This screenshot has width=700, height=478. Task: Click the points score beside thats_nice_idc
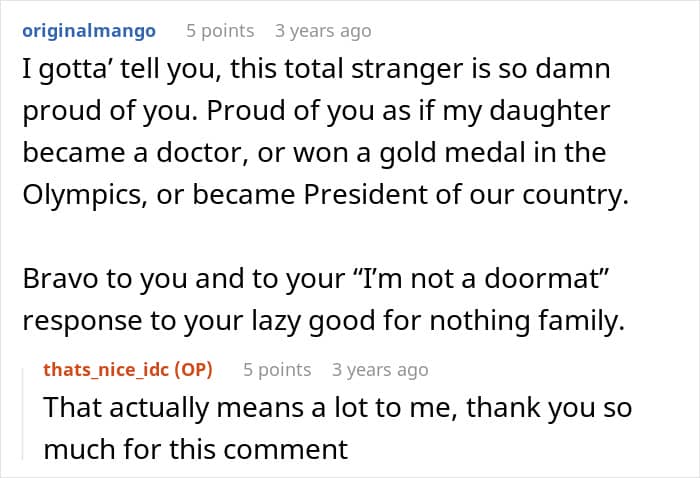[x=277, y=370]
